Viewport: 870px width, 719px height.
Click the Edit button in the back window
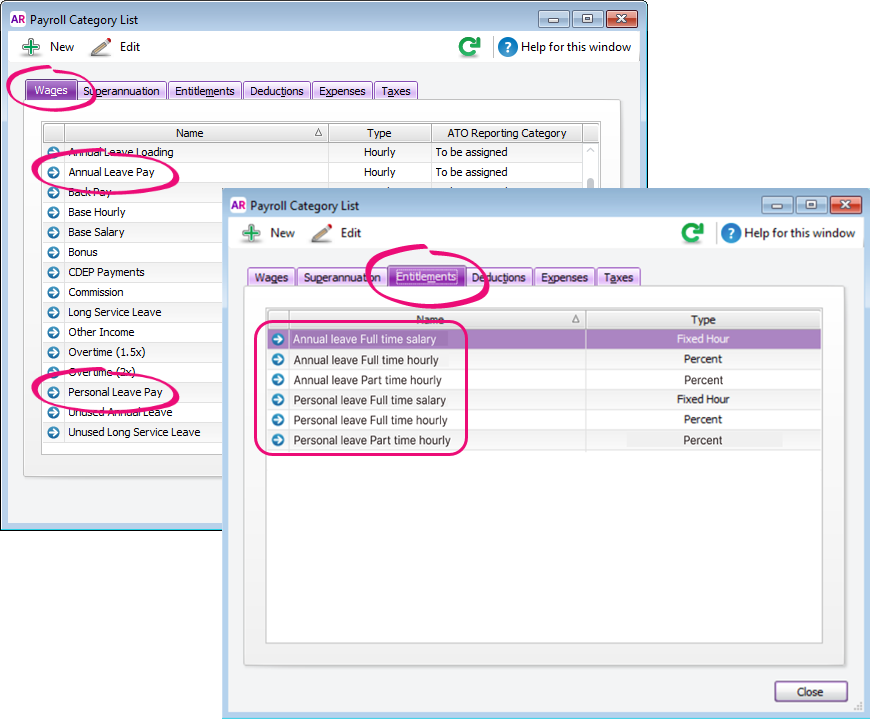pyautogui.click(x=115, y=47)
